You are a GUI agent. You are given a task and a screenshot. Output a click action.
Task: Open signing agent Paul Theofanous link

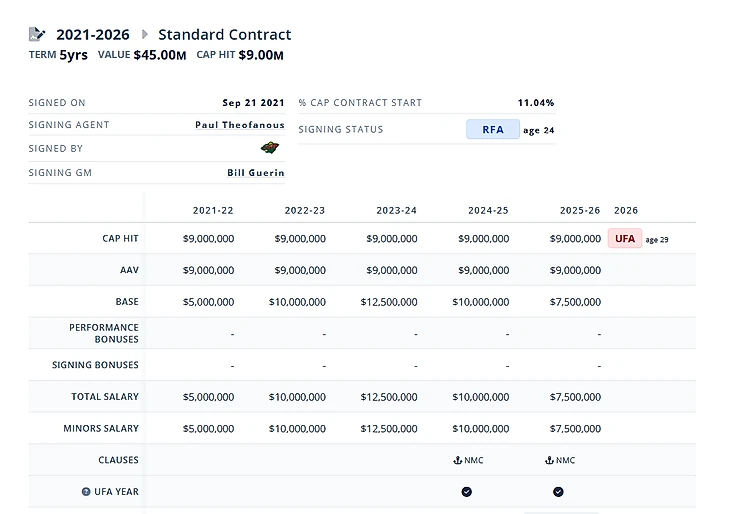pos(239,125)
